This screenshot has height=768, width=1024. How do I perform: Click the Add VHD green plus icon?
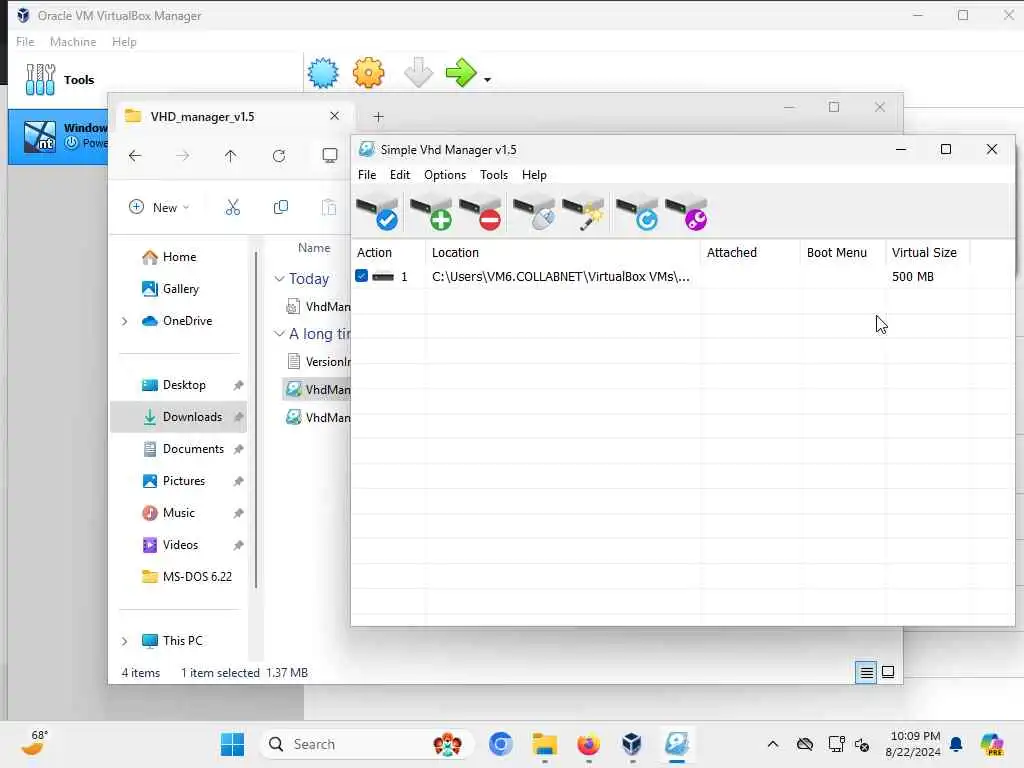(431, 213)
